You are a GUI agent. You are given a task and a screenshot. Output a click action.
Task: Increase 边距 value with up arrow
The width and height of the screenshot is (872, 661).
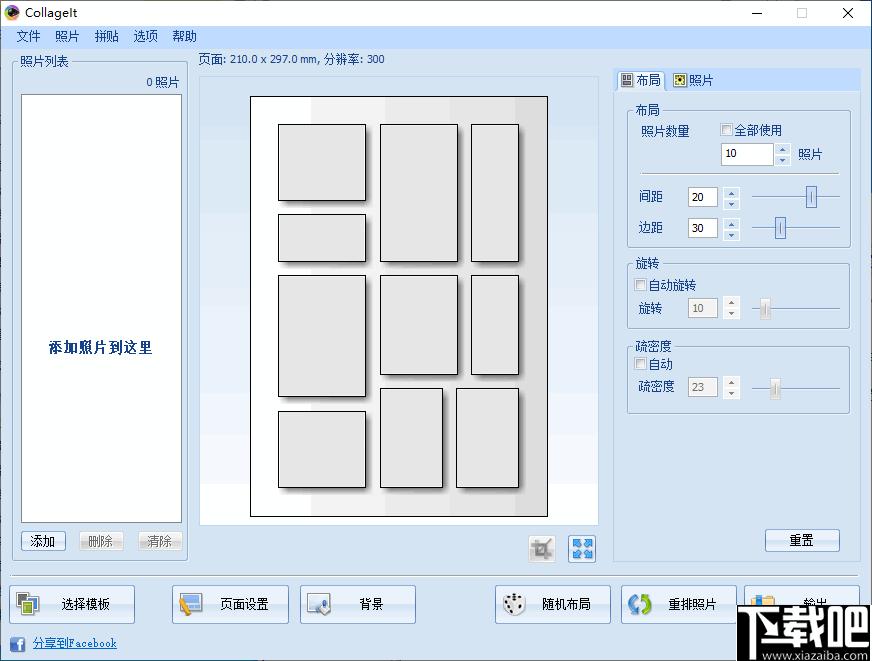731,223
